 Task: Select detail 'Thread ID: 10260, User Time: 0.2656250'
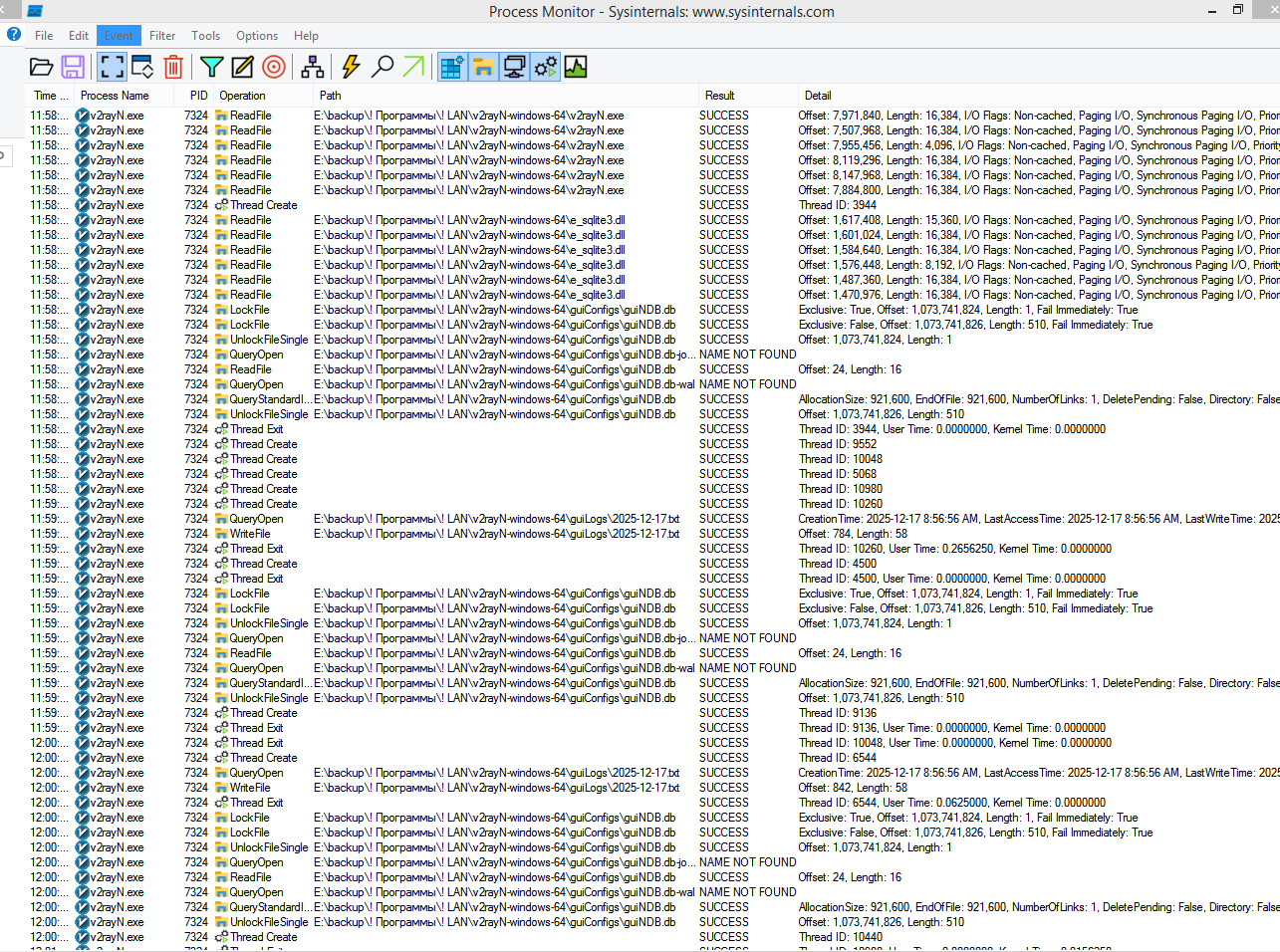955,549
